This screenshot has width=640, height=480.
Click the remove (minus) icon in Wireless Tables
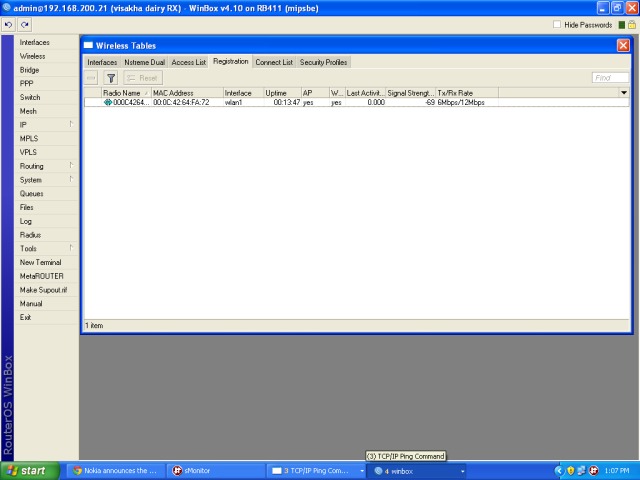coord(91,78)
